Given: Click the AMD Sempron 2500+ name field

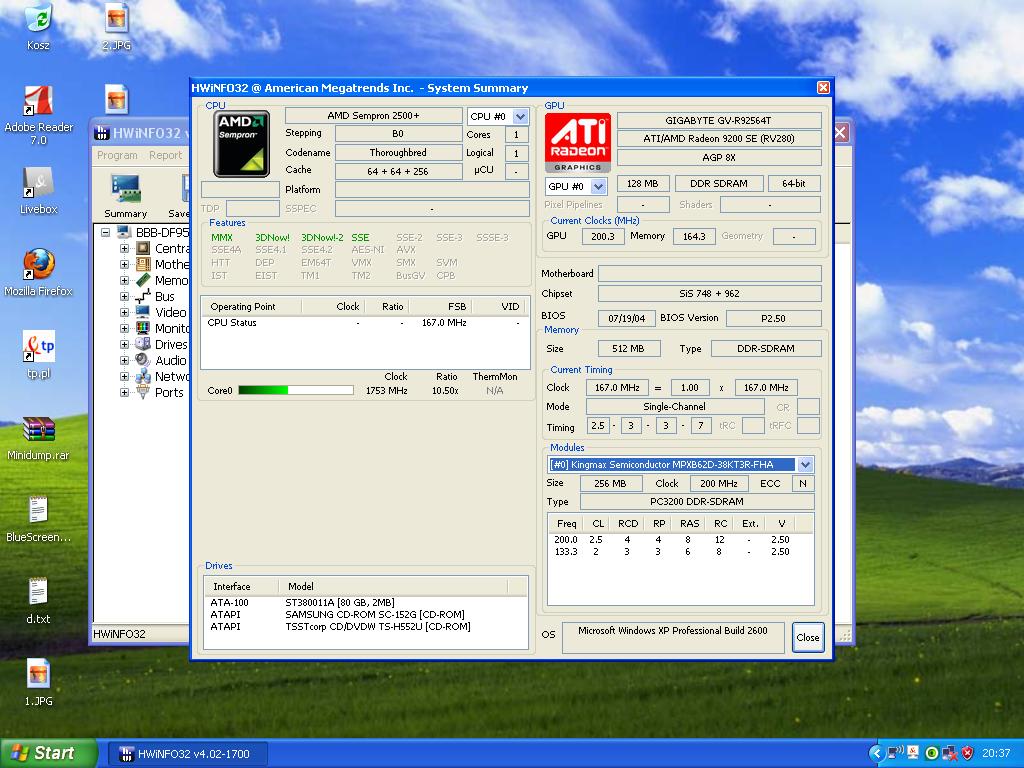Looking at the screenshot, I should pos(374,116).
